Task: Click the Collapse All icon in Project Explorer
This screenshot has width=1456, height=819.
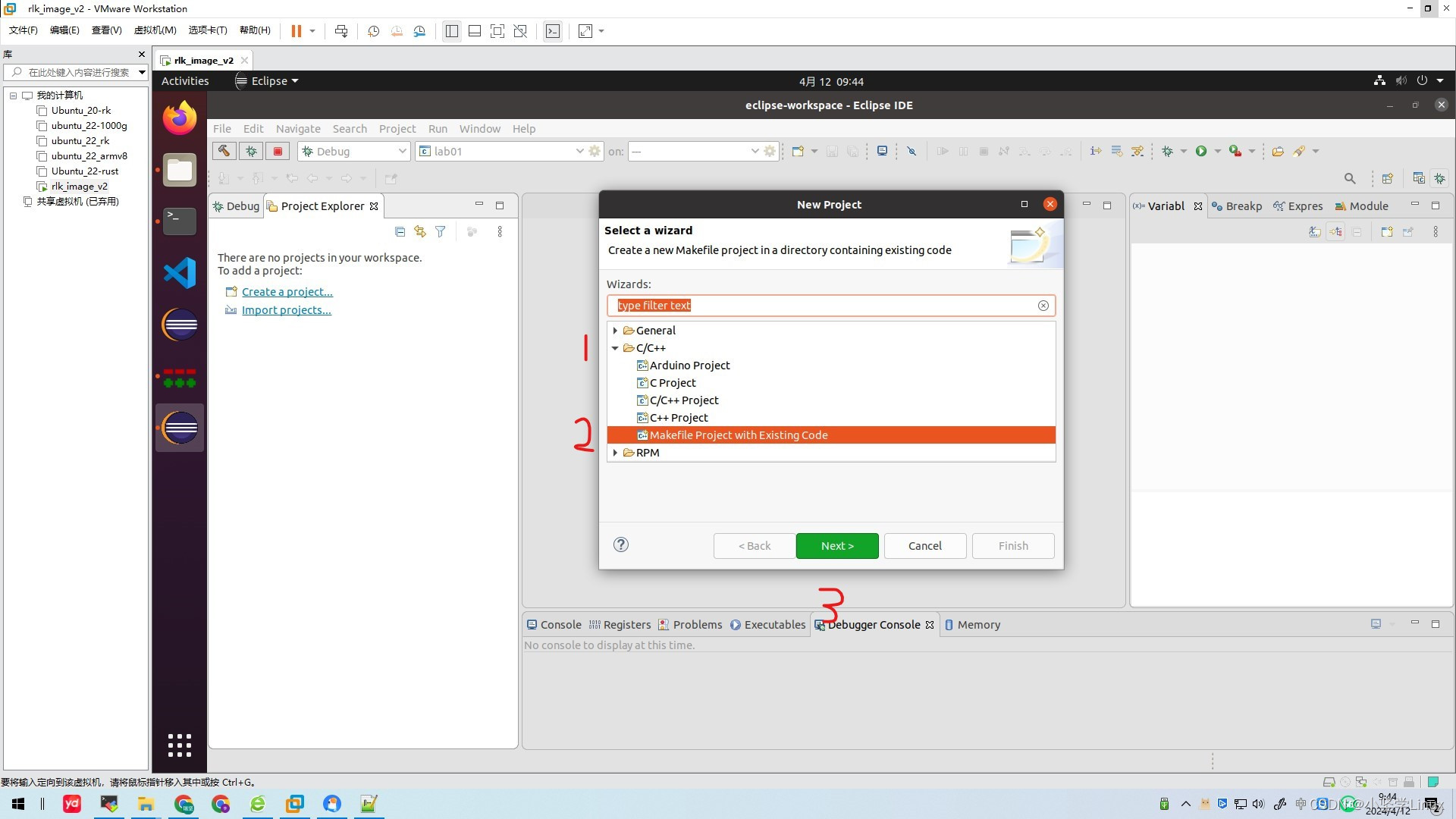Action: click(x=400, y=231)
